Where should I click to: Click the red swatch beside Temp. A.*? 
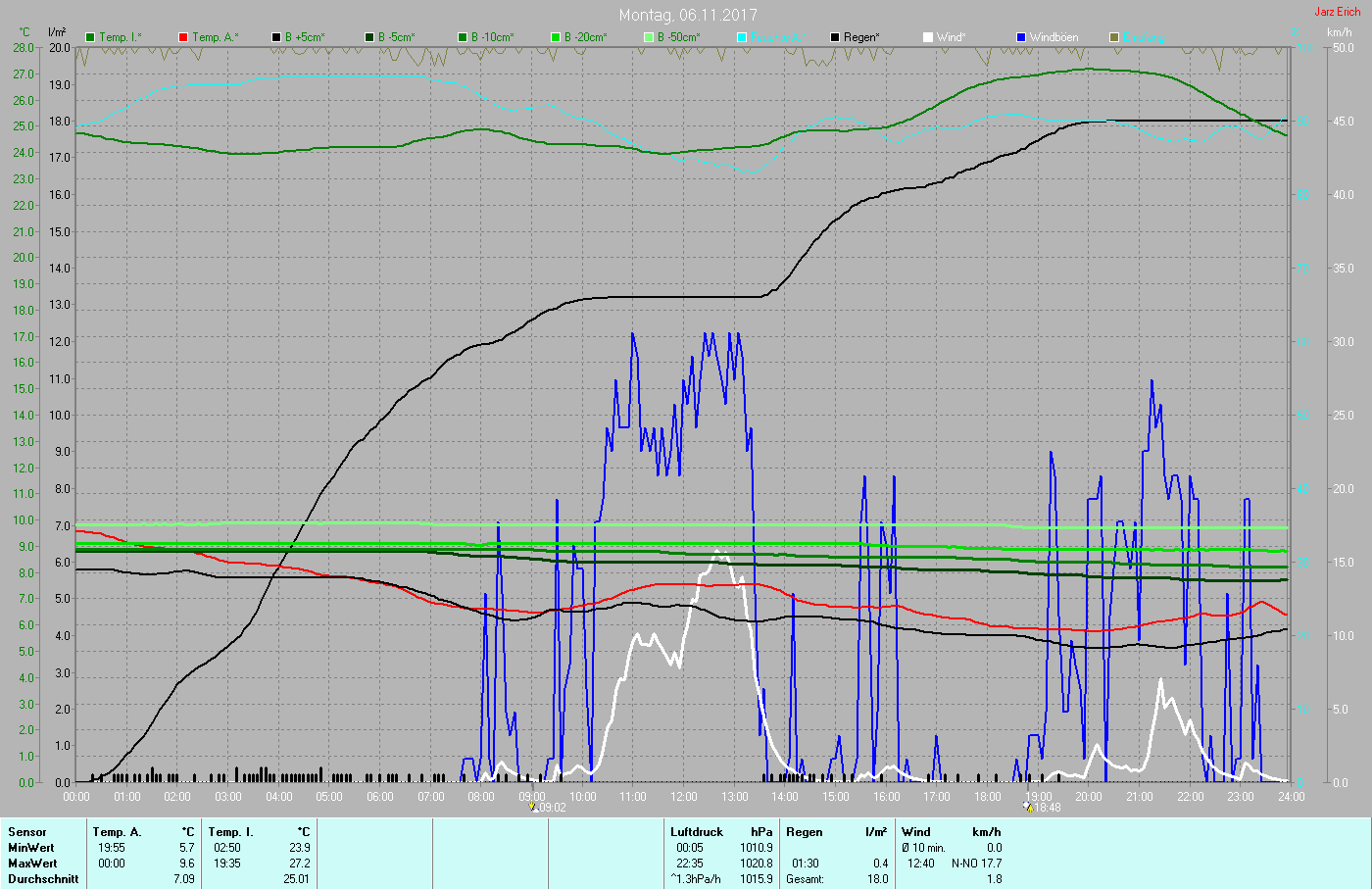[x=183, y=37]
